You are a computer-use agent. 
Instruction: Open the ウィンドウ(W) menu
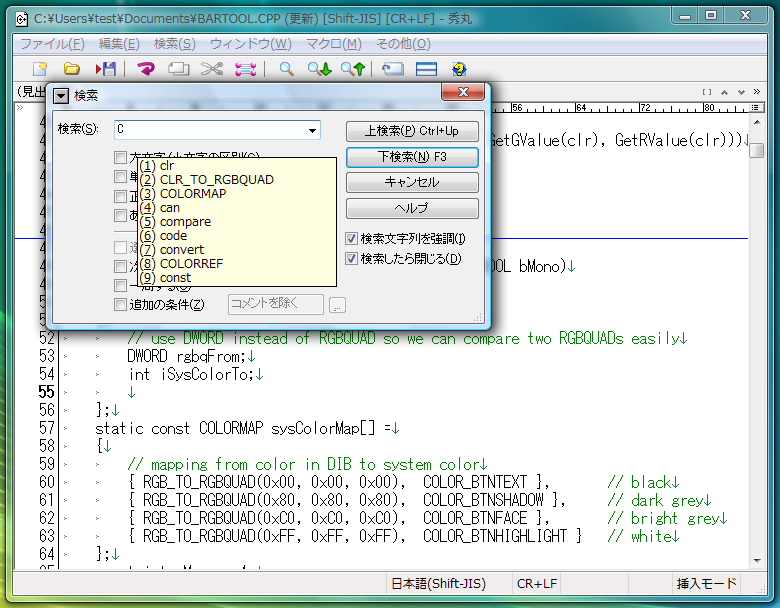(251, 44)
